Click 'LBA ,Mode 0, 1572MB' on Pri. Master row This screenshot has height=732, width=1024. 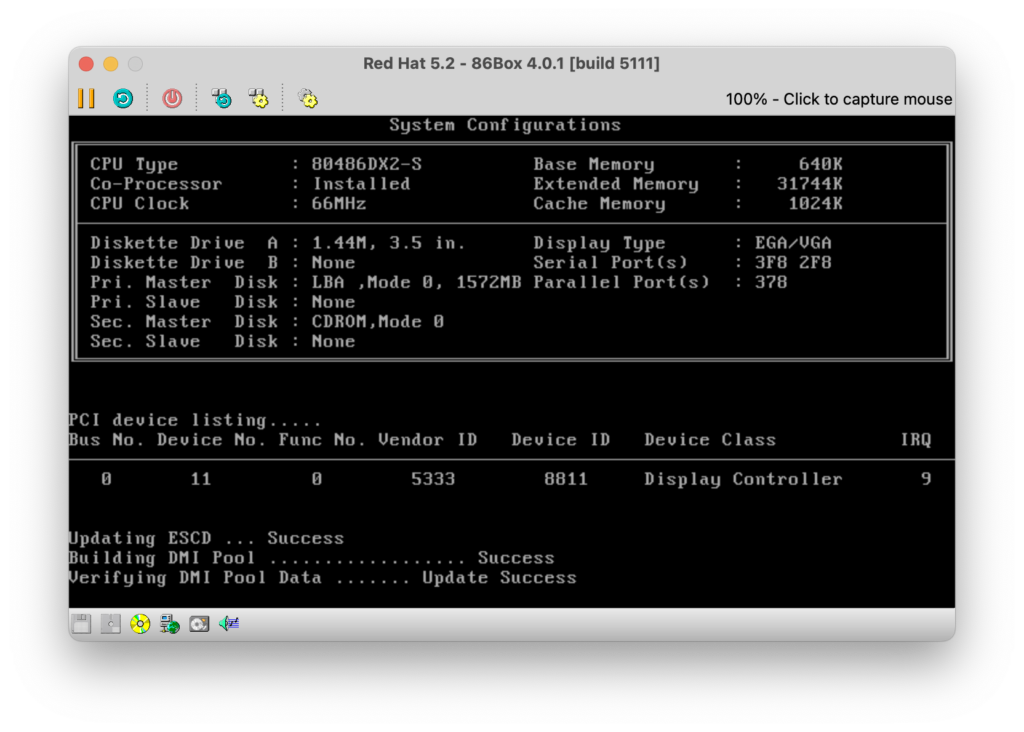[416, 282]
